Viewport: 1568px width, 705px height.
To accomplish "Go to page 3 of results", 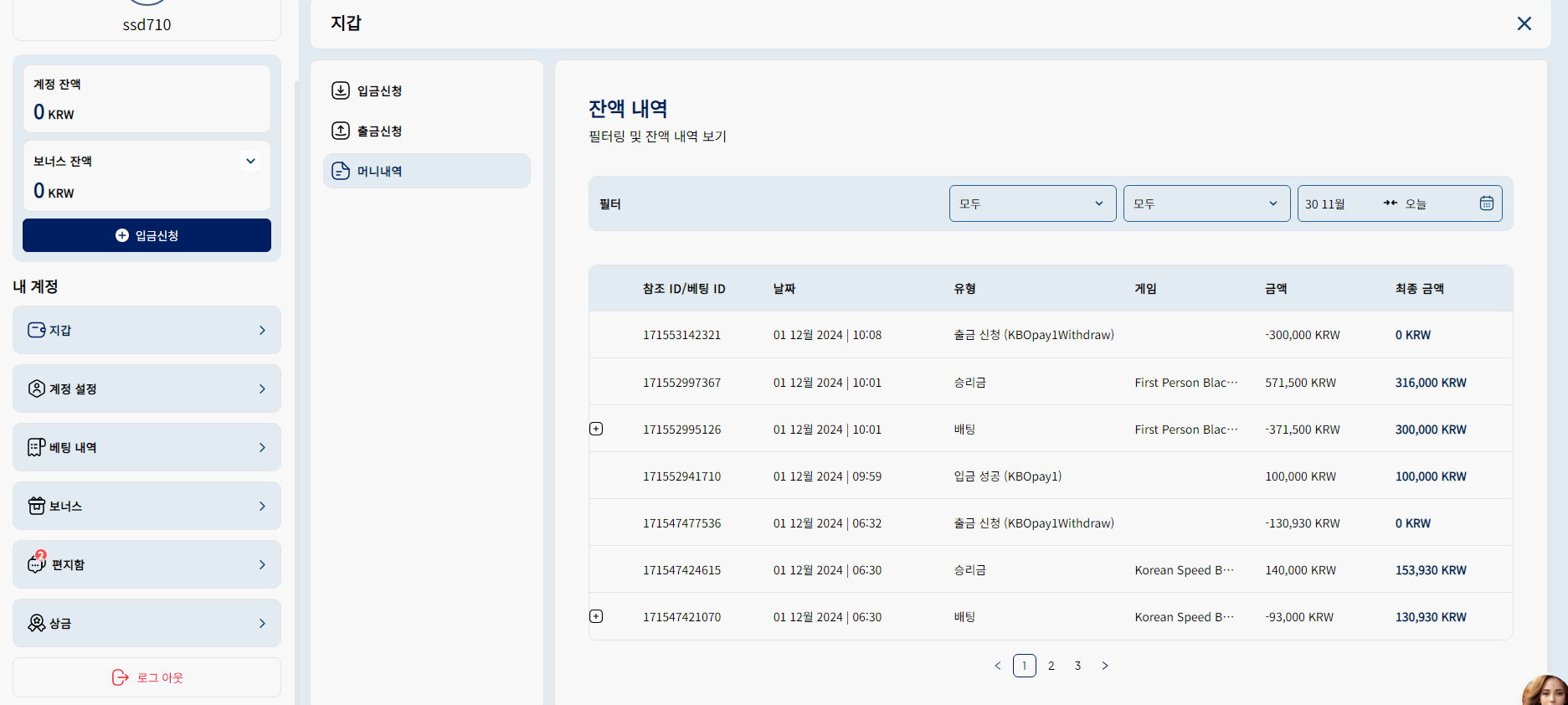I will [1078, 666].
